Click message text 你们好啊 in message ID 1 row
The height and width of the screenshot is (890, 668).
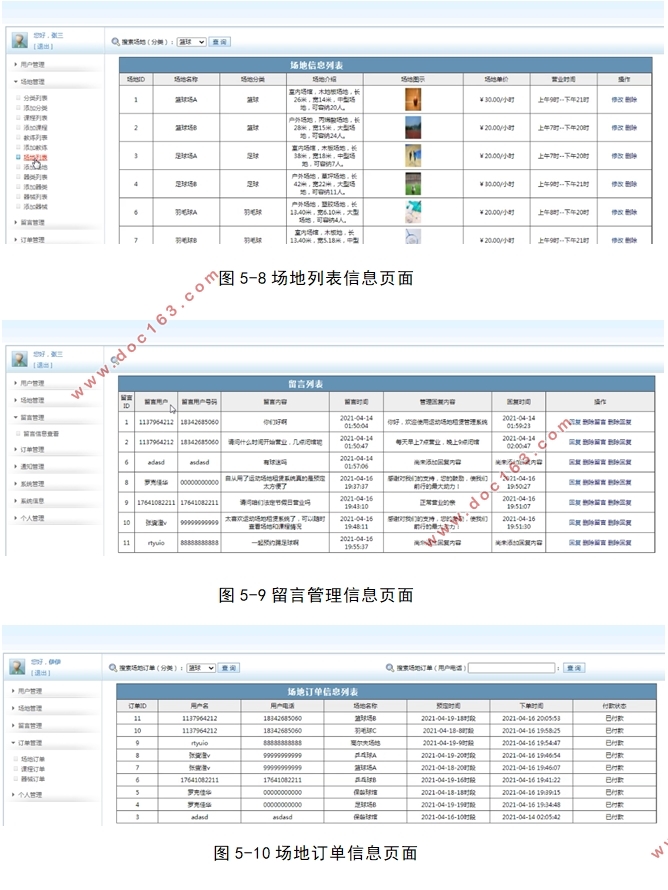(275, 422)
